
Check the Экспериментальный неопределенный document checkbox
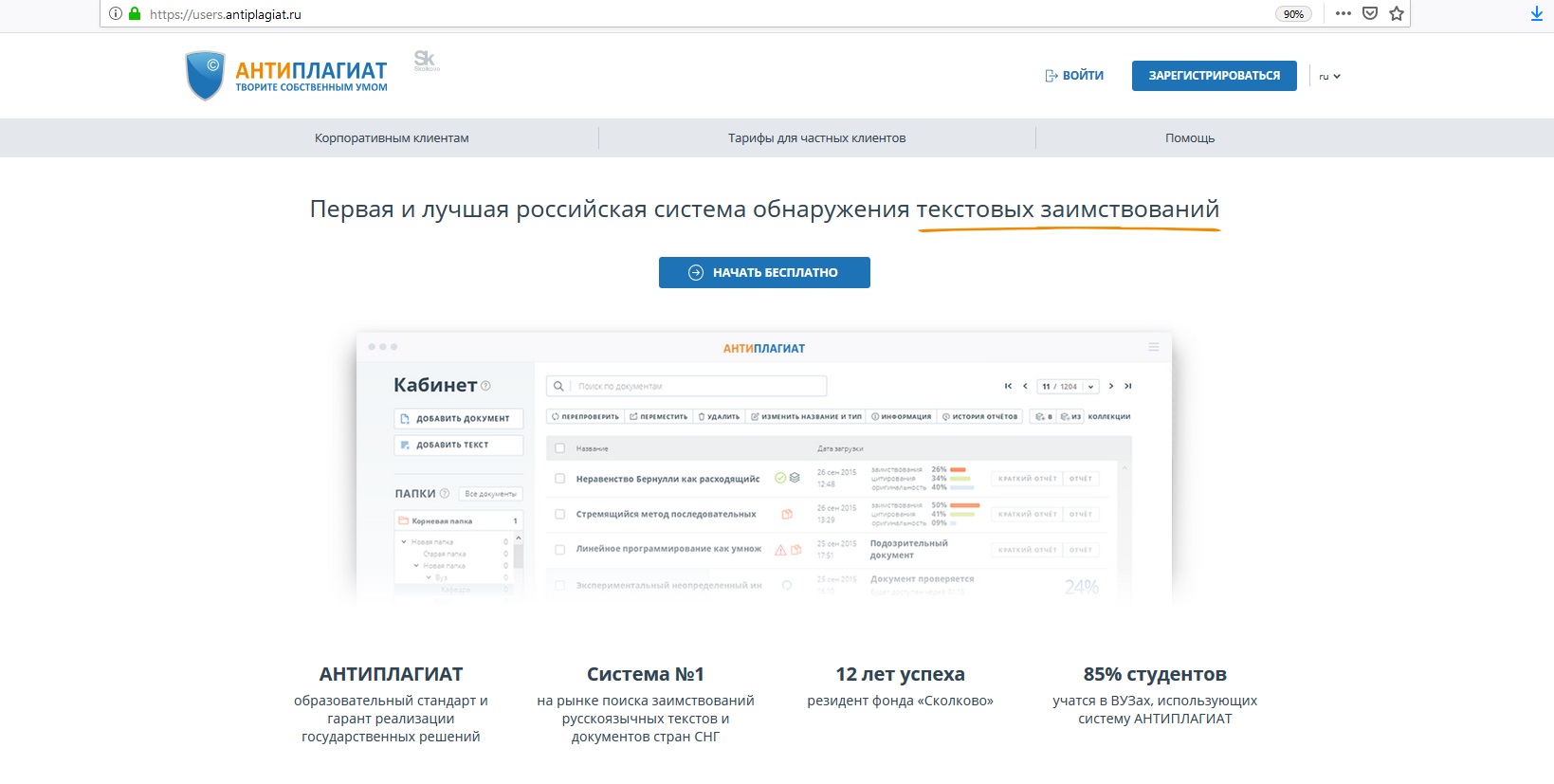coord(559,585)
